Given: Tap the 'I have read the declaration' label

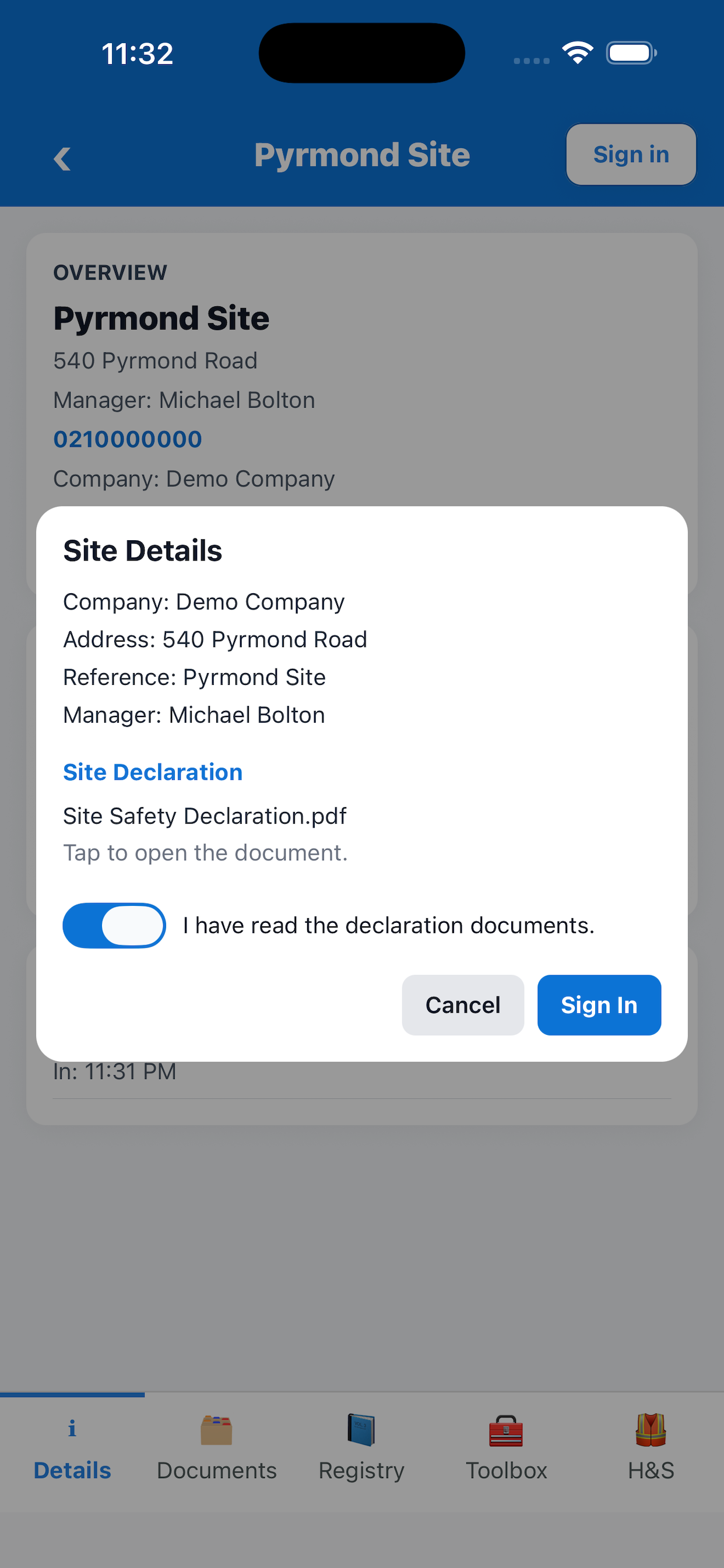Looking at the screenshot, I should point(388,925).
